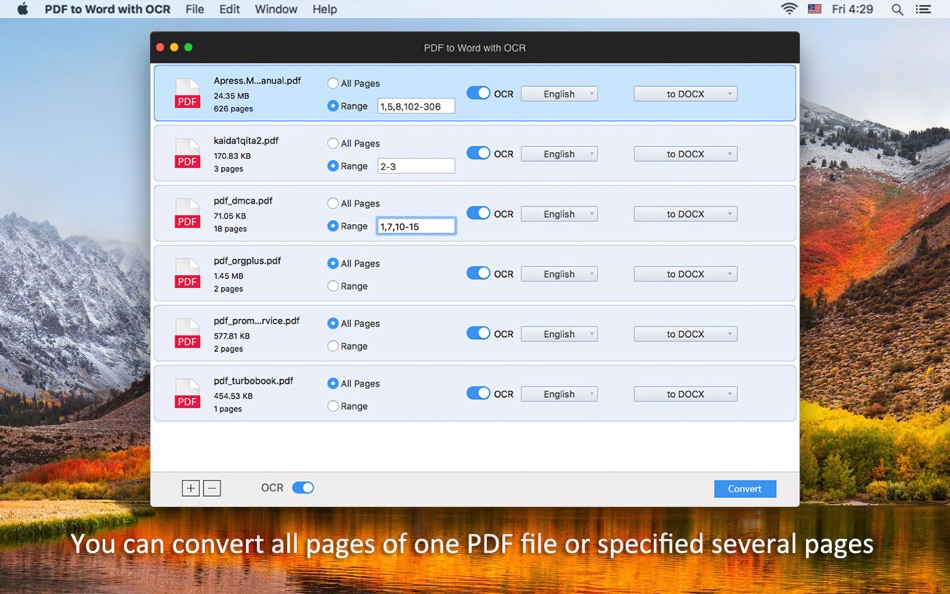Image resolution: width=950 pixels, height=594 pixels.
Task: Click the 577.81 KB size text
Action: [232, 336]
